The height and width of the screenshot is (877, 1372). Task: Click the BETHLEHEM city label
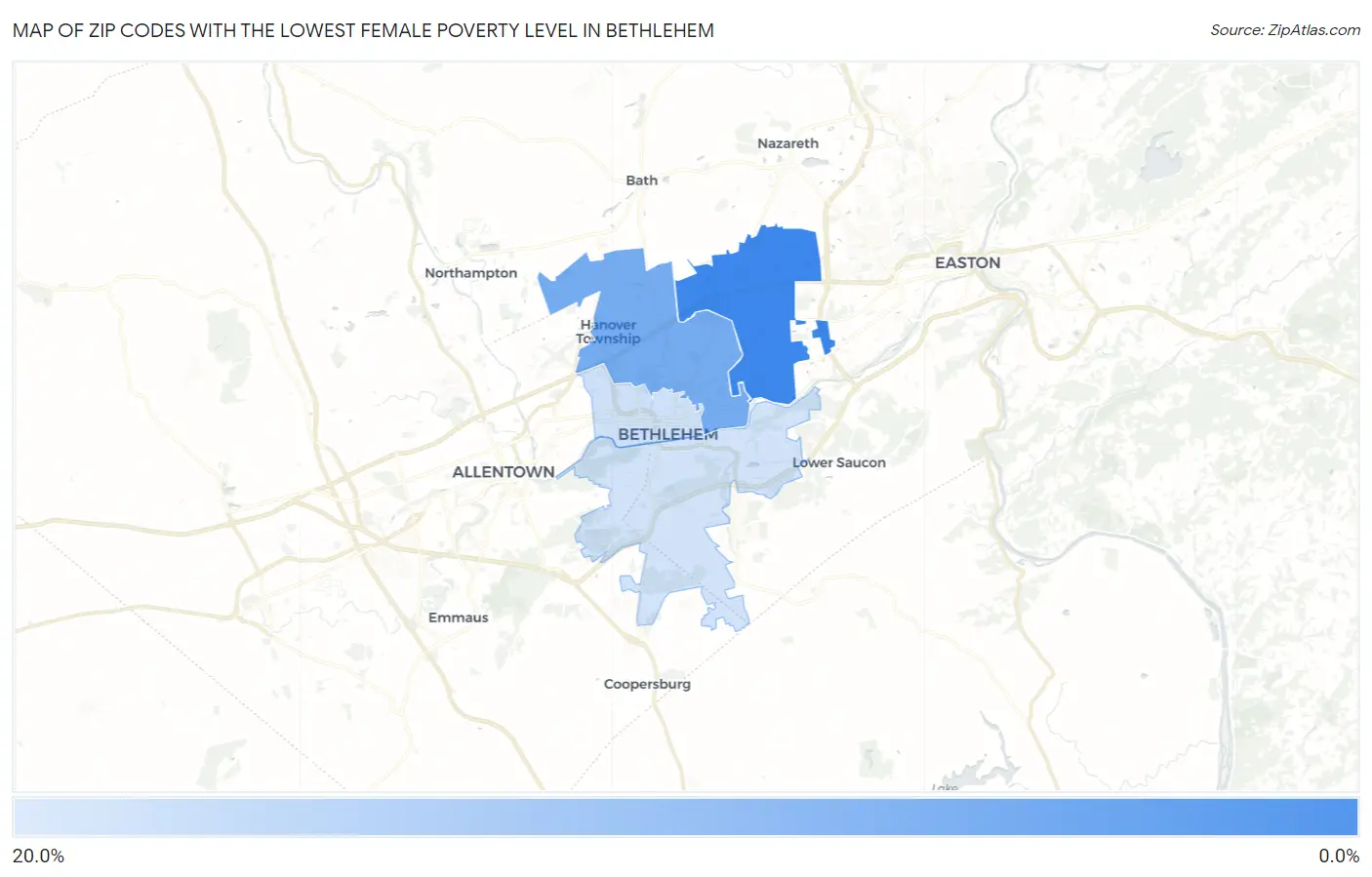pyautogui.click(x=667, y=434)
